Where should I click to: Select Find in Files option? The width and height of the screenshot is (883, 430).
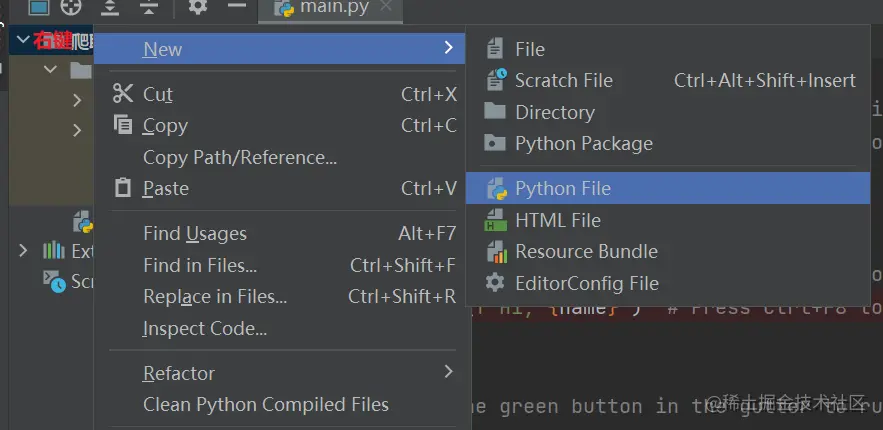(200, 265)
